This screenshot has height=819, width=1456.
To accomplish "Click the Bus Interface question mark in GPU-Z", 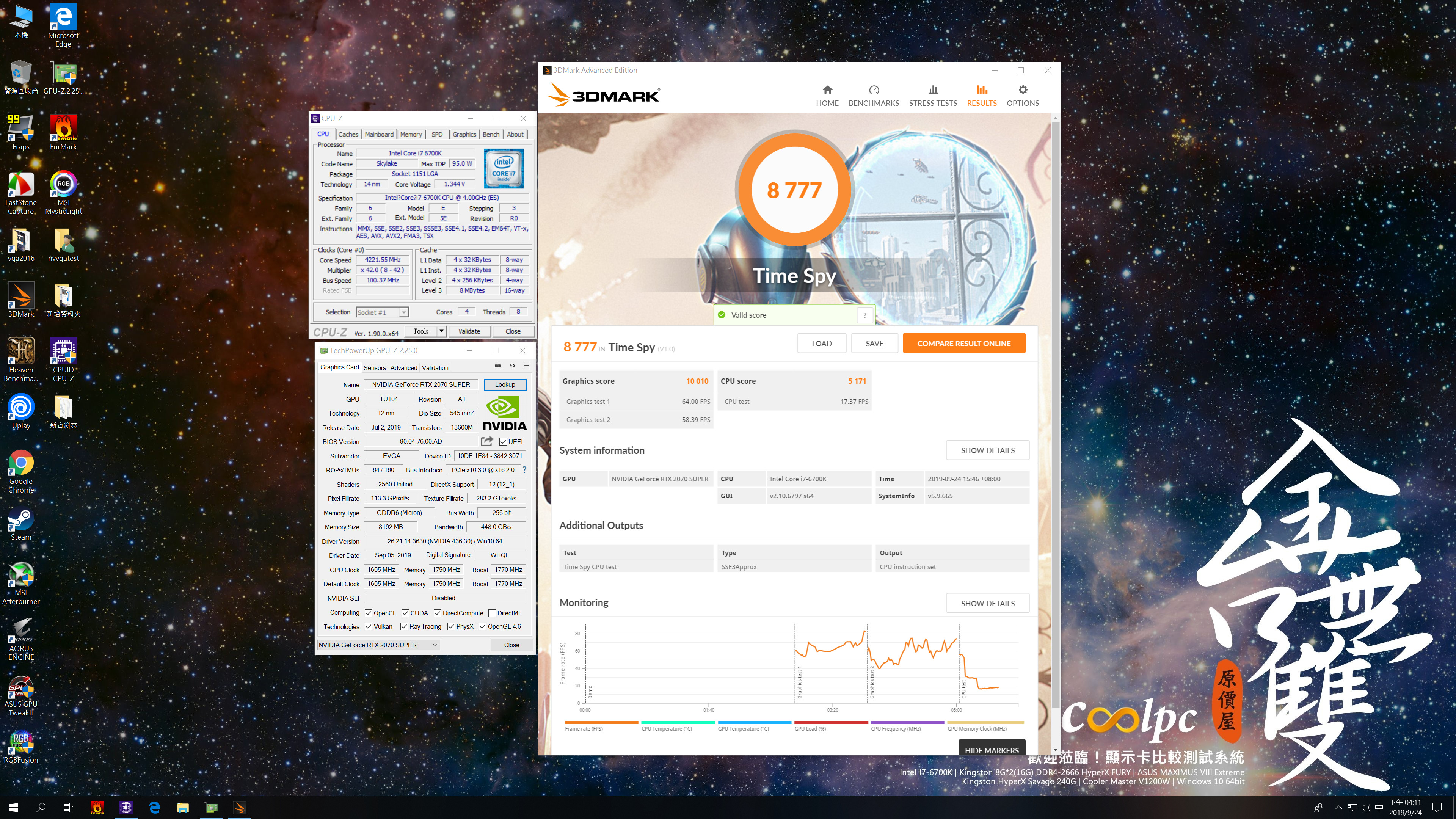I will click(x=524, y=470).
